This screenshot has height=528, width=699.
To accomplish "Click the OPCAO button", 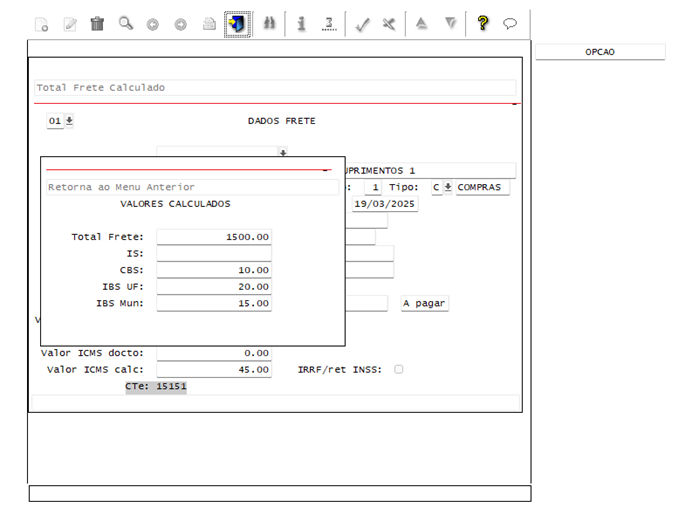I will 600,52.
